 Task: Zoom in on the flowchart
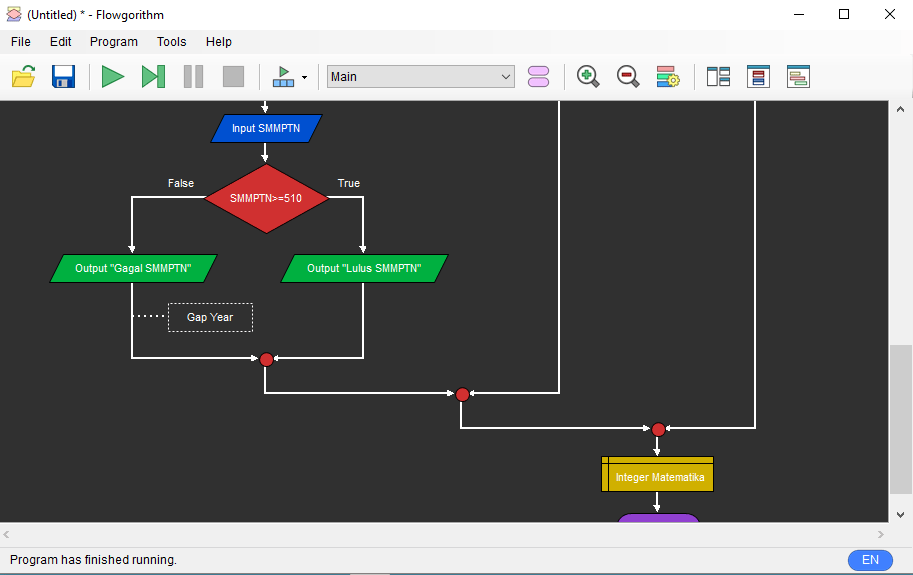(x=588, y=77)
